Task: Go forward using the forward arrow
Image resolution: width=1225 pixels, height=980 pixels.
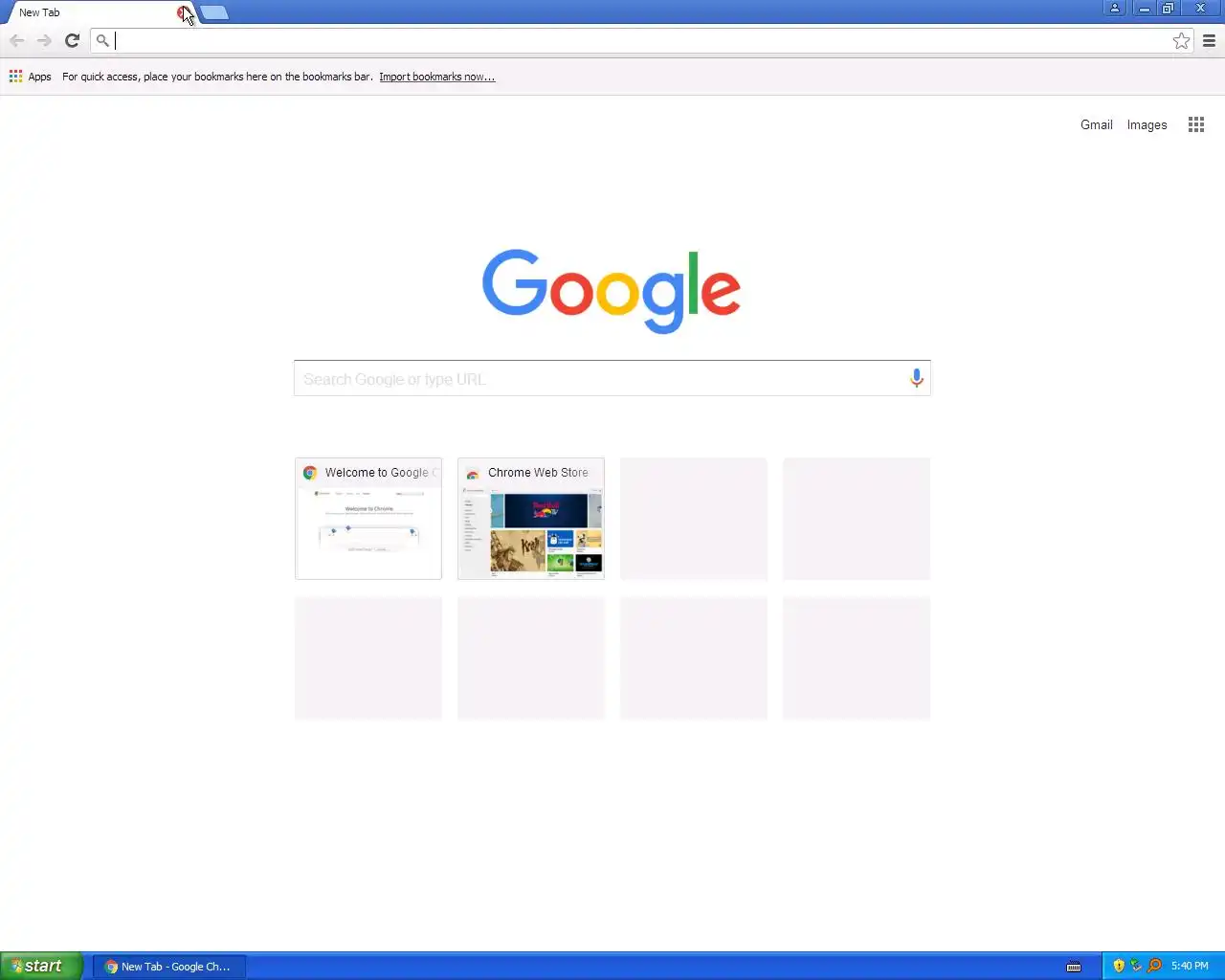Action: point(44,40)
